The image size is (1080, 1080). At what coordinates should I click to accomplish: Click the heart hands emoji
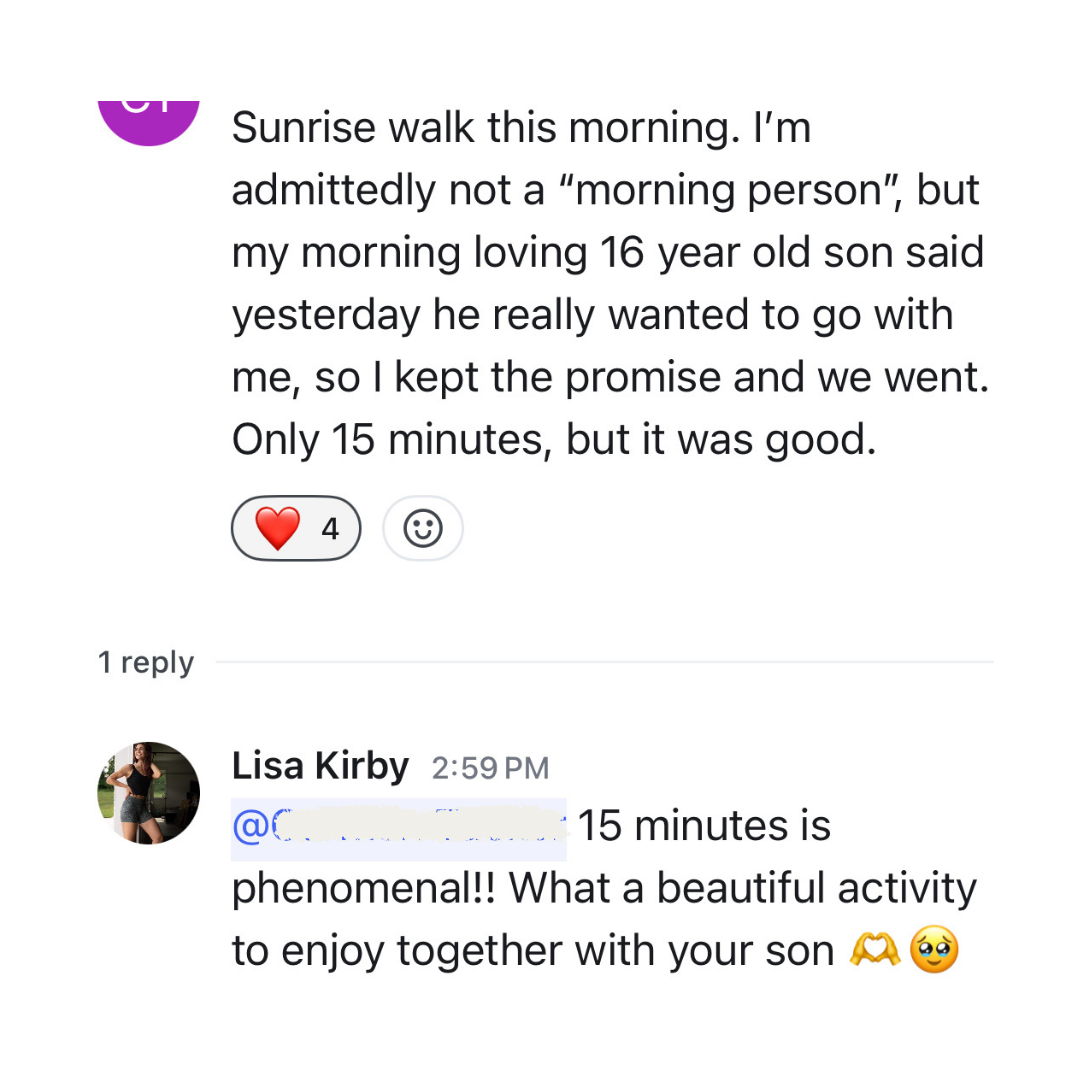coord(874,951)
